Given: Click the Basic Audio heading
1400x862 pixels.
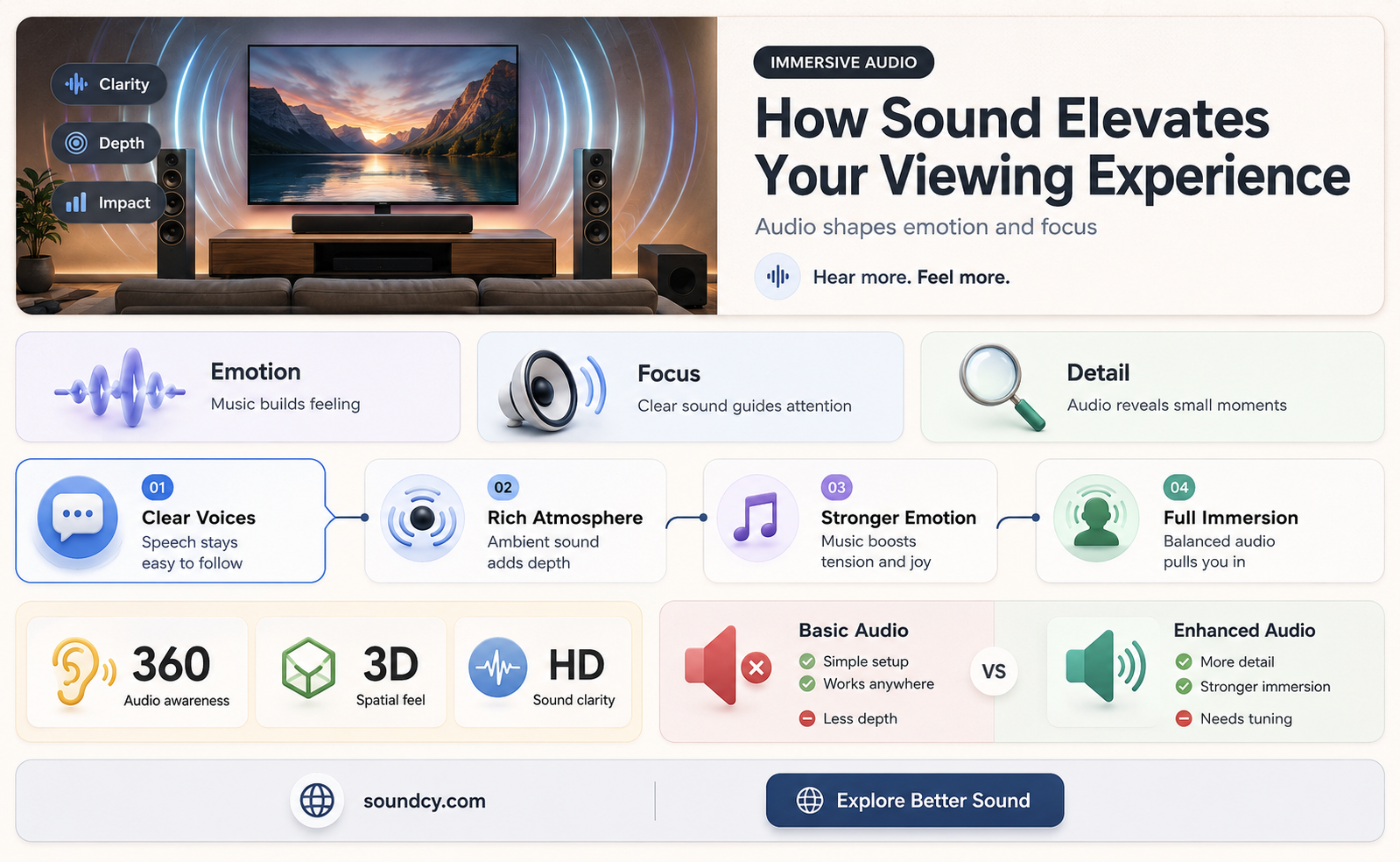Looking at the screenshot, I should (x=854, y=630).
